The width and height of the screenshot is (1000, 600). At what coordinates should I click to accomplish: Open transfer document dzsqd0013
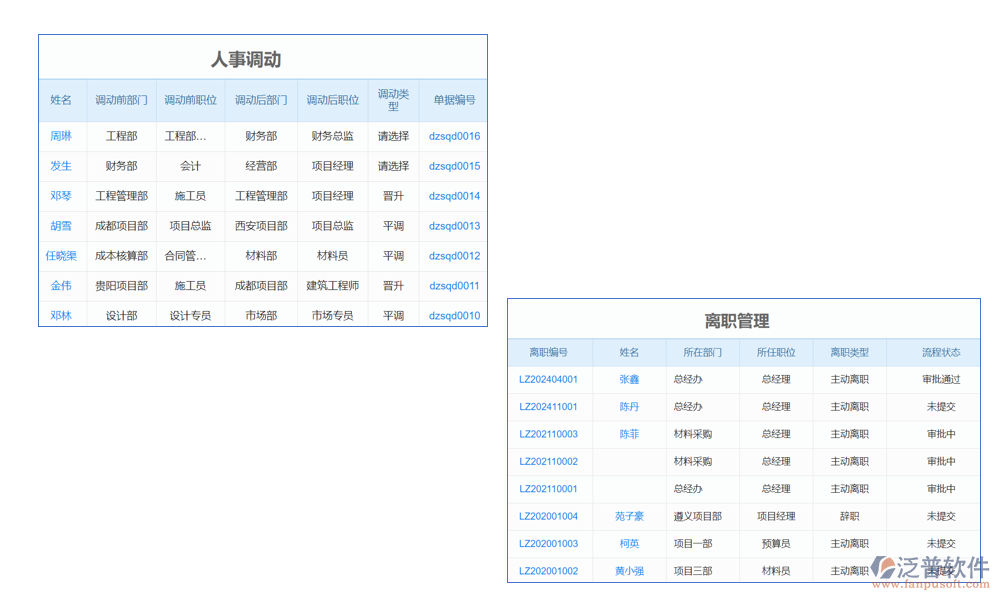tap(454, 226)
